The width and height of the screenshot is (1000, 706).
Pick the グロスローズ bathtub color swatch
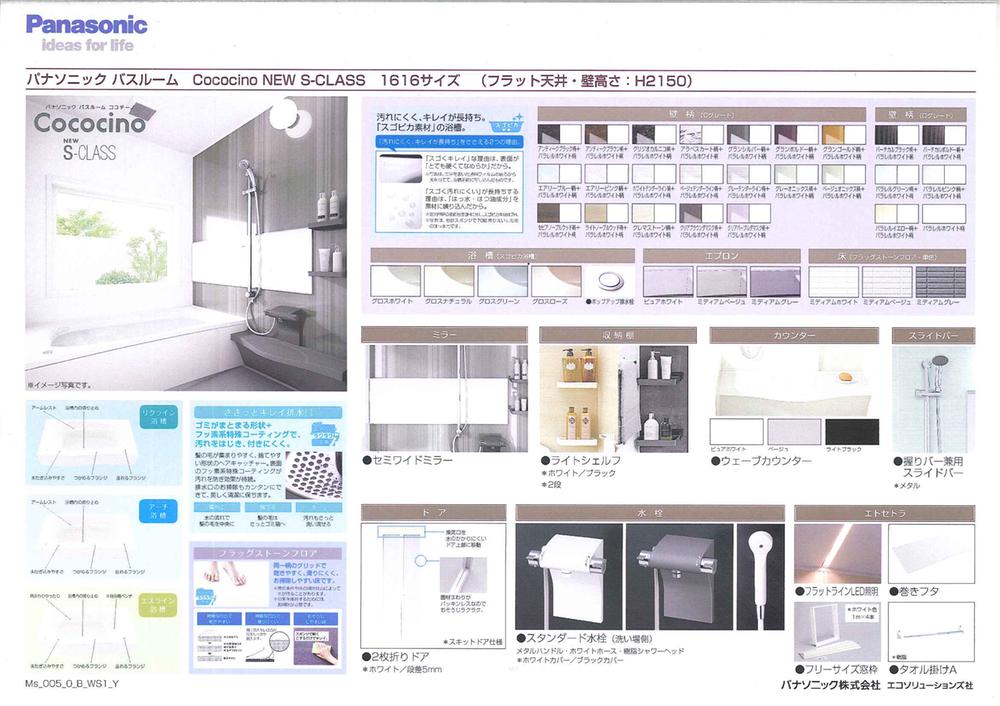(x=555, y=281)
